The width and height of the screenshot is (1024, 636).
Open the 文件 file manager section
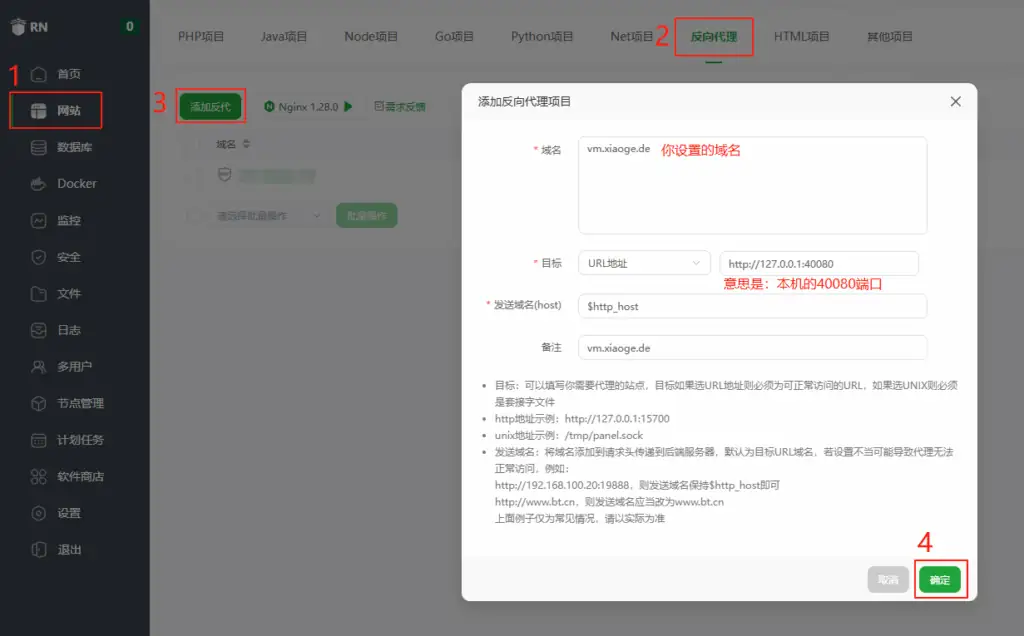point(68,294)
